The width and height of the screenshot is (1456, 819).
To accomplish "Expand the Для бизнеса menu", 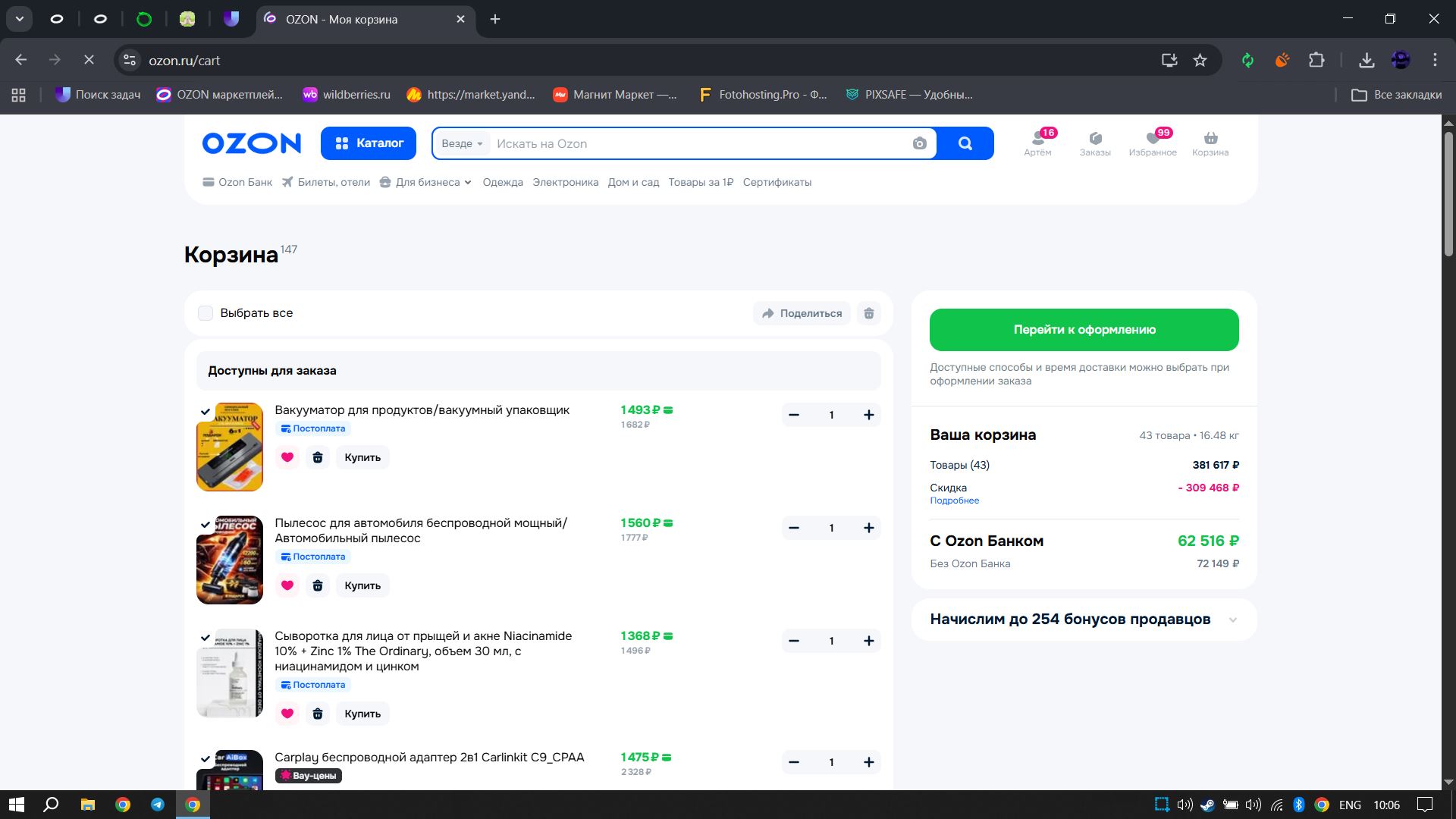I will pos(428,182).
